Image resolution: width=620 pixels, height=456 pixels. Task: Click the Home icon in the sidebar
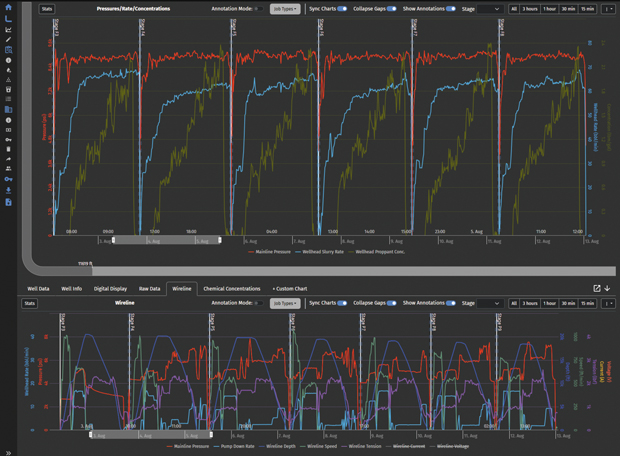pyautogui.click(x=8, y=7)
